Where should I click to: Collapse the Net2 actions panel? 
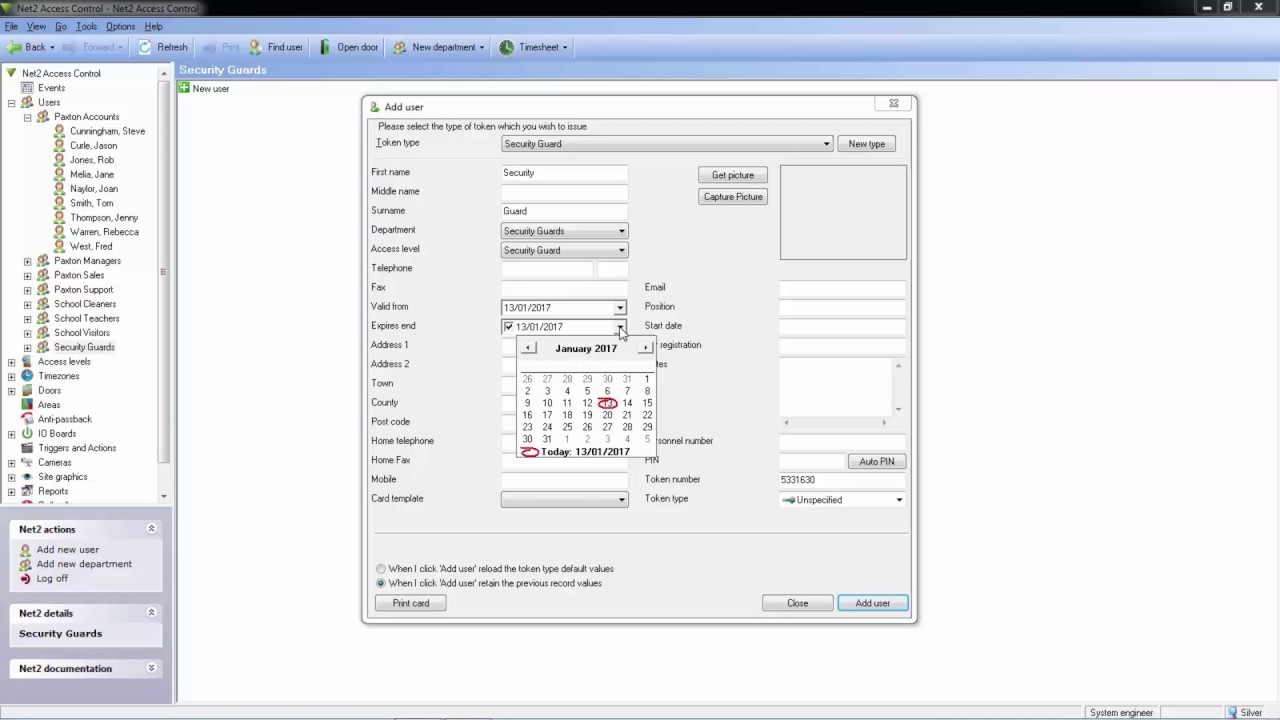[152, 529]
